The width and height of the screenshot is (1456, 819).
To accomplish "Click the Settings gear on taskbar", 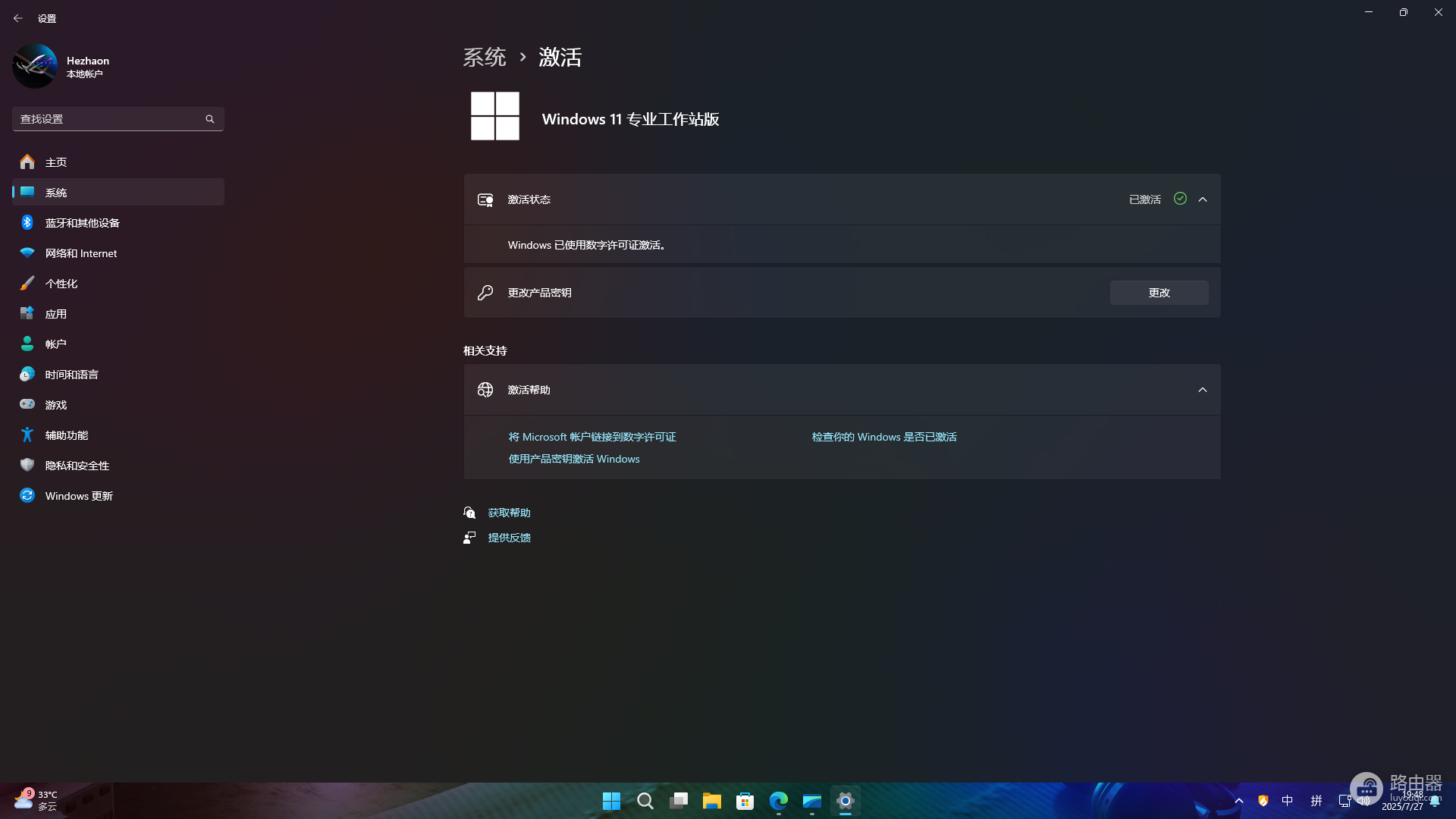I will pos(846,801).
